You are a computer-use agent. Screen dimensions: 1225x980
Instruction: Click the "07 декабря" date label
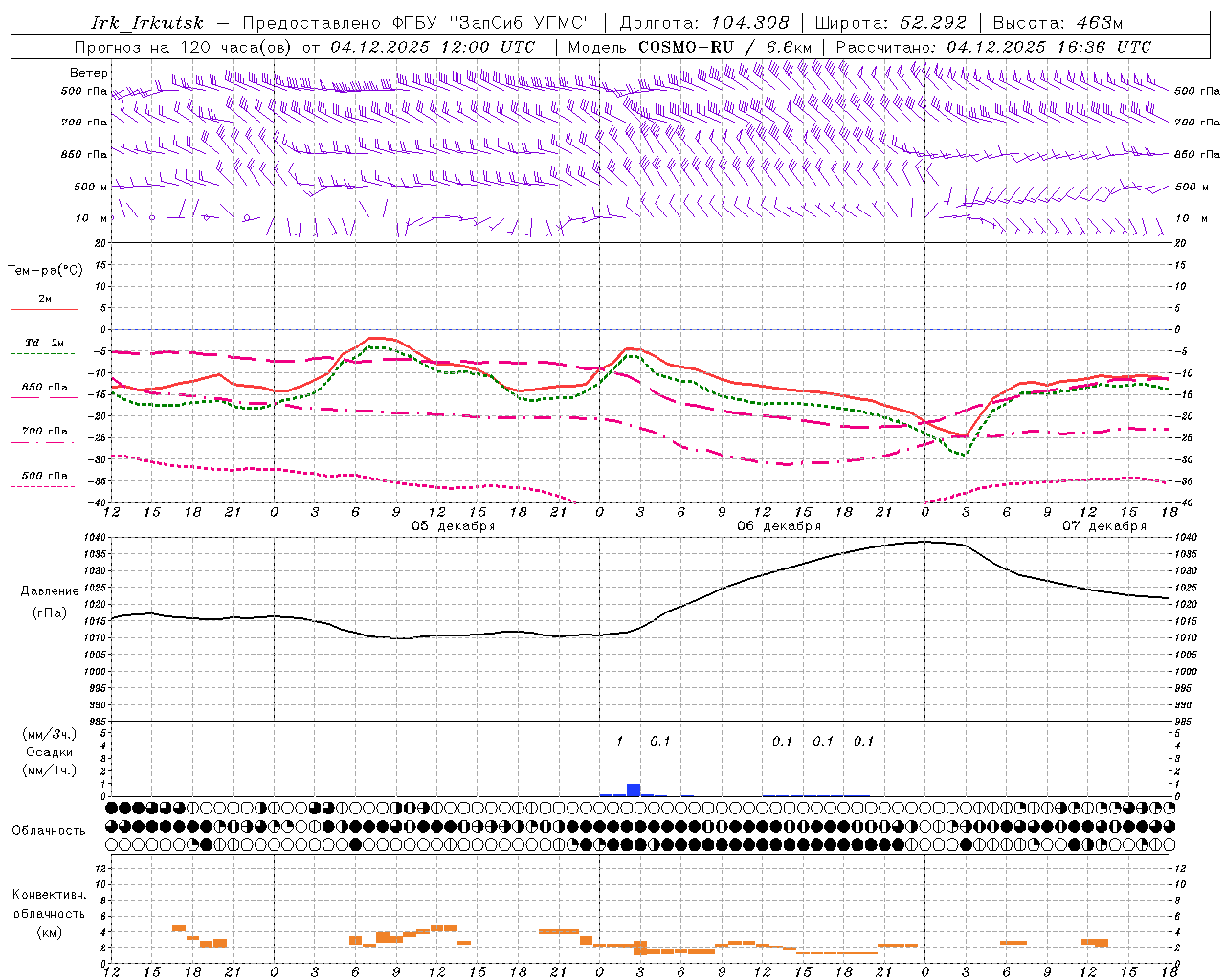coord(1104,526)
